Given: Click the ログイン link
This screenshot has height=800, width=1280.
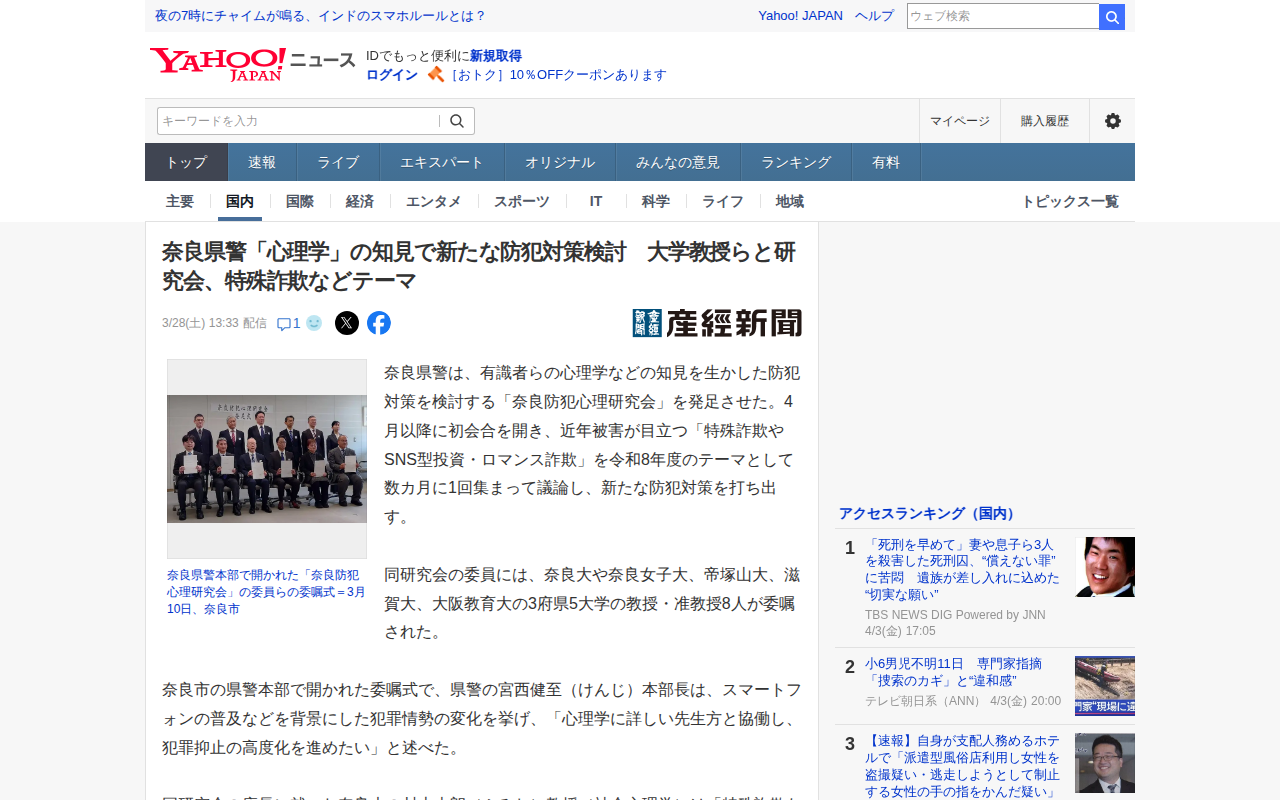Looking at the screenshot, I should (x=392, y=75).
